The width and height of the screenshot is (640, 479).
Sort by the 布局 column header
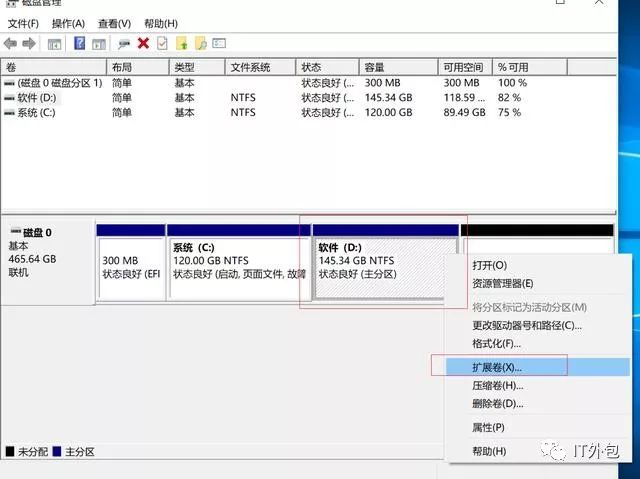[138, 67]
